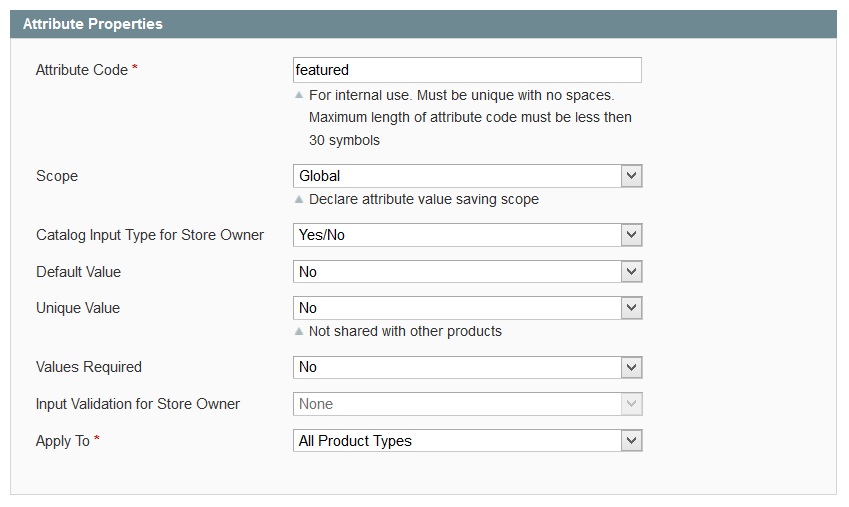The height and width of the screenshot is (507, 849).
Task: Click the hint triangle beside 'Declare attribute value saving scope'
Action: click(299, 199)
